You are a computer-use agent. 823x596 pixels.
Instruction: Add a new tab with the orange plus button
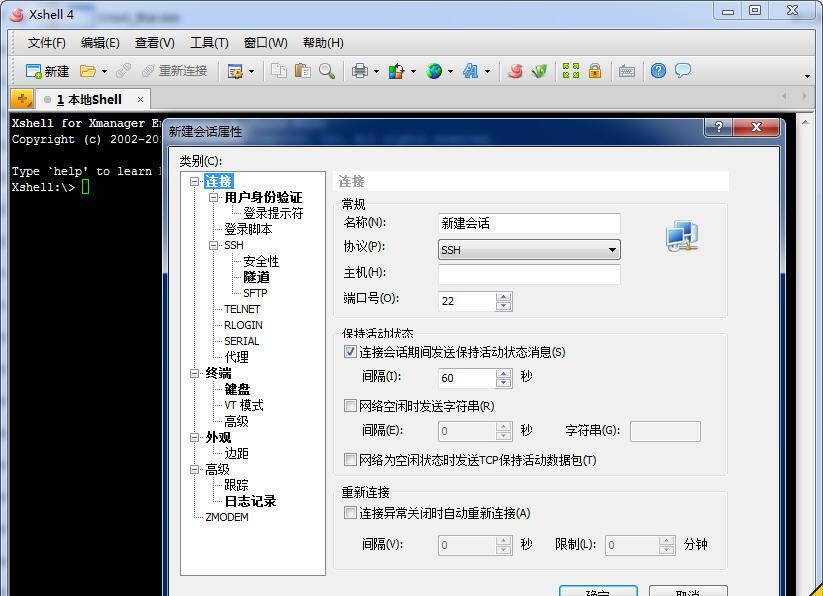tap(22, 99)
